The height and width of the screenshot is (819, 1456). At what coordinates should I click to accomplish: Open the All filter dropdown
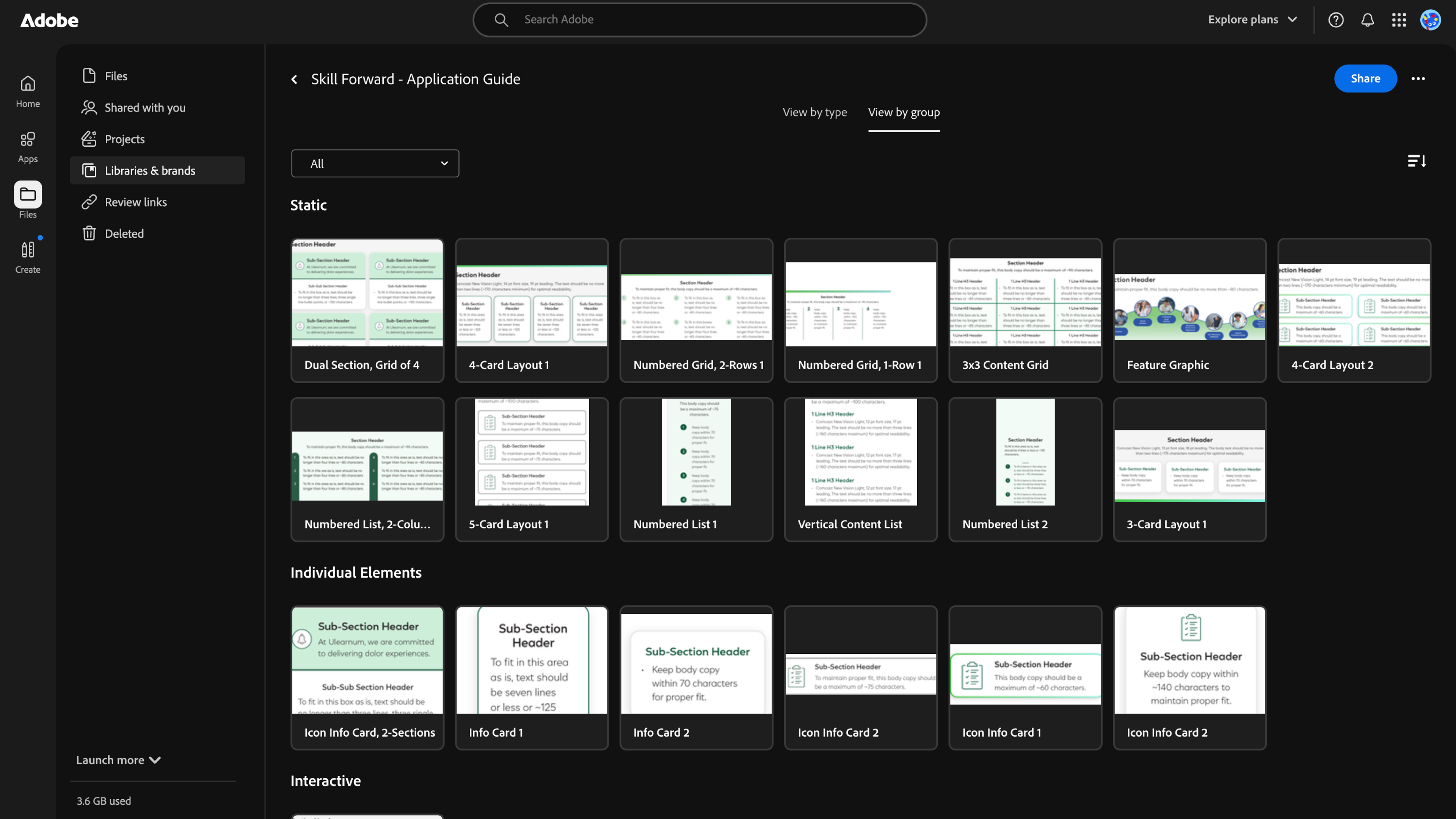tap(375, 163)
